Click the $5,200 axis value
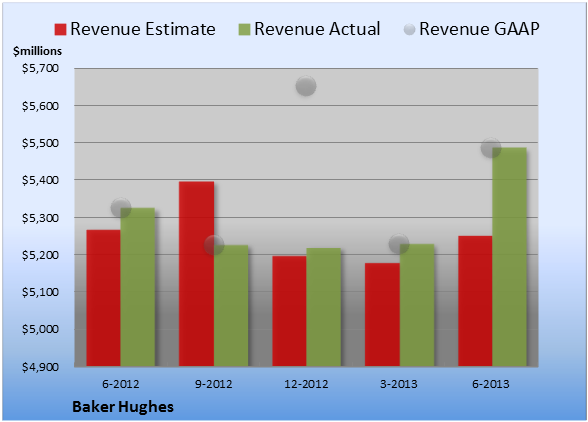Viewport: 588px width, 422px height. pos(40,255)
